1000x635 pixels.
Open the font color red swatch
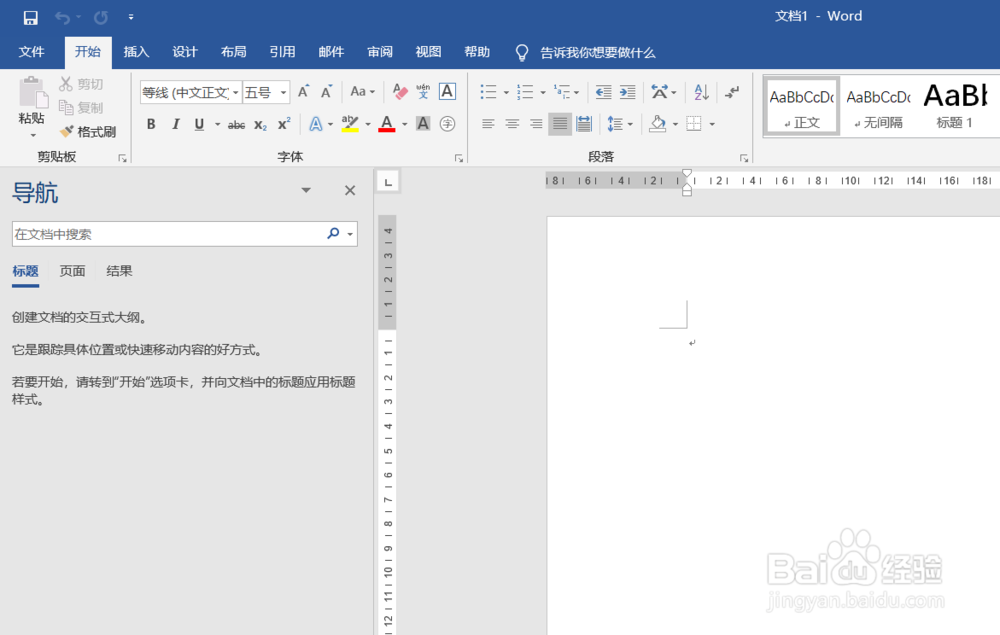pos(385,123)
